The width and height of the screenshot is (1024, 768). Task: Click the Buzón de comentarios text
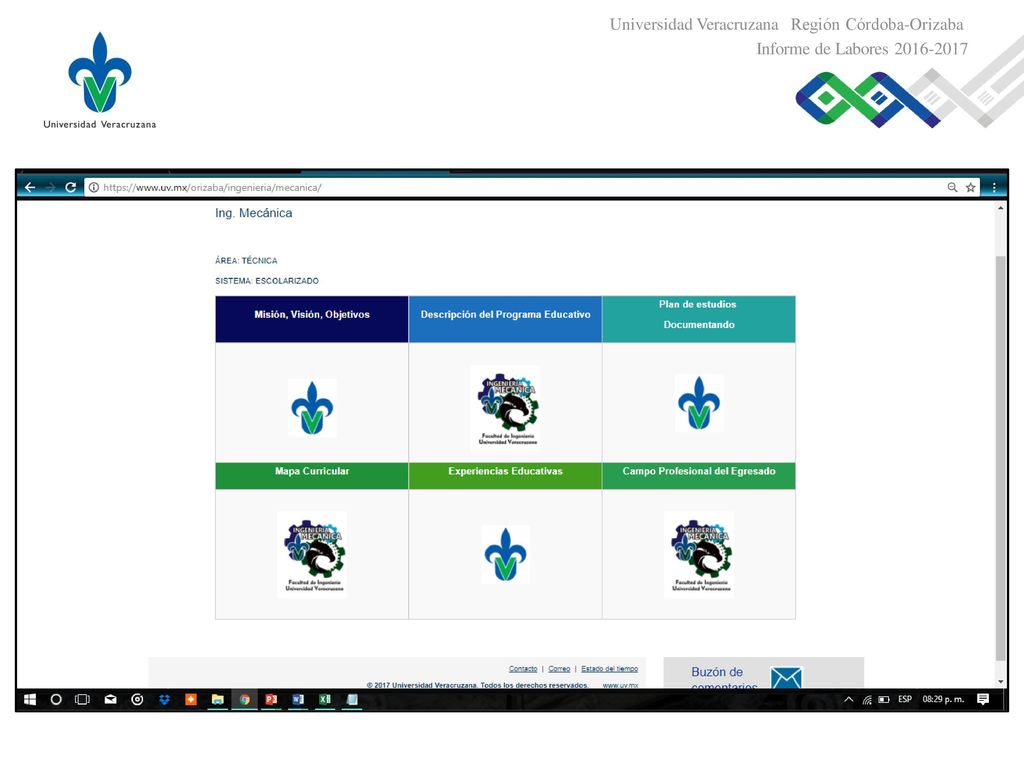pyautogui.click(x=724, y=678)
